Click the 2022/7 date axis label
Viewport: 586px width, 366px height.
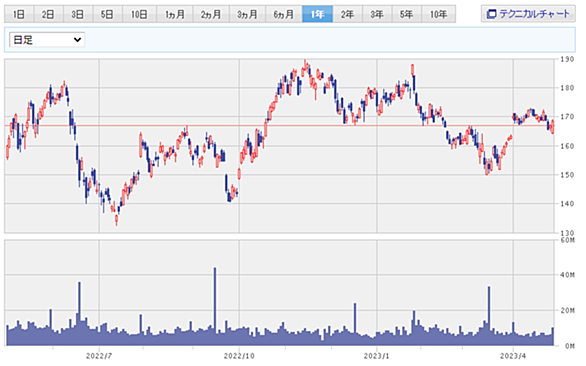99,356
